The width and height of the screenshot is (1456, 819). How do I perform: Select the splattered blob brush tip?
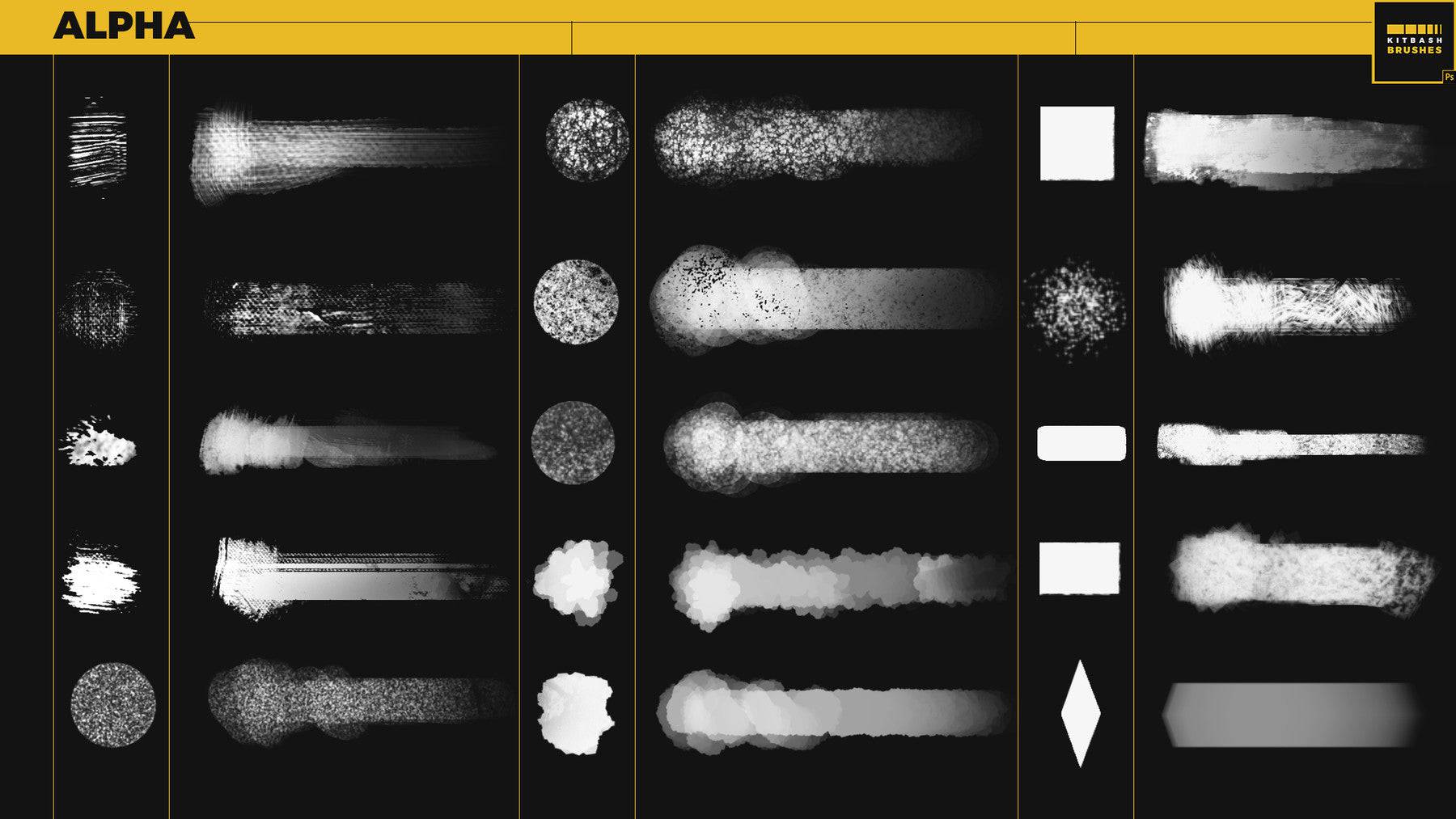(98, 441)
